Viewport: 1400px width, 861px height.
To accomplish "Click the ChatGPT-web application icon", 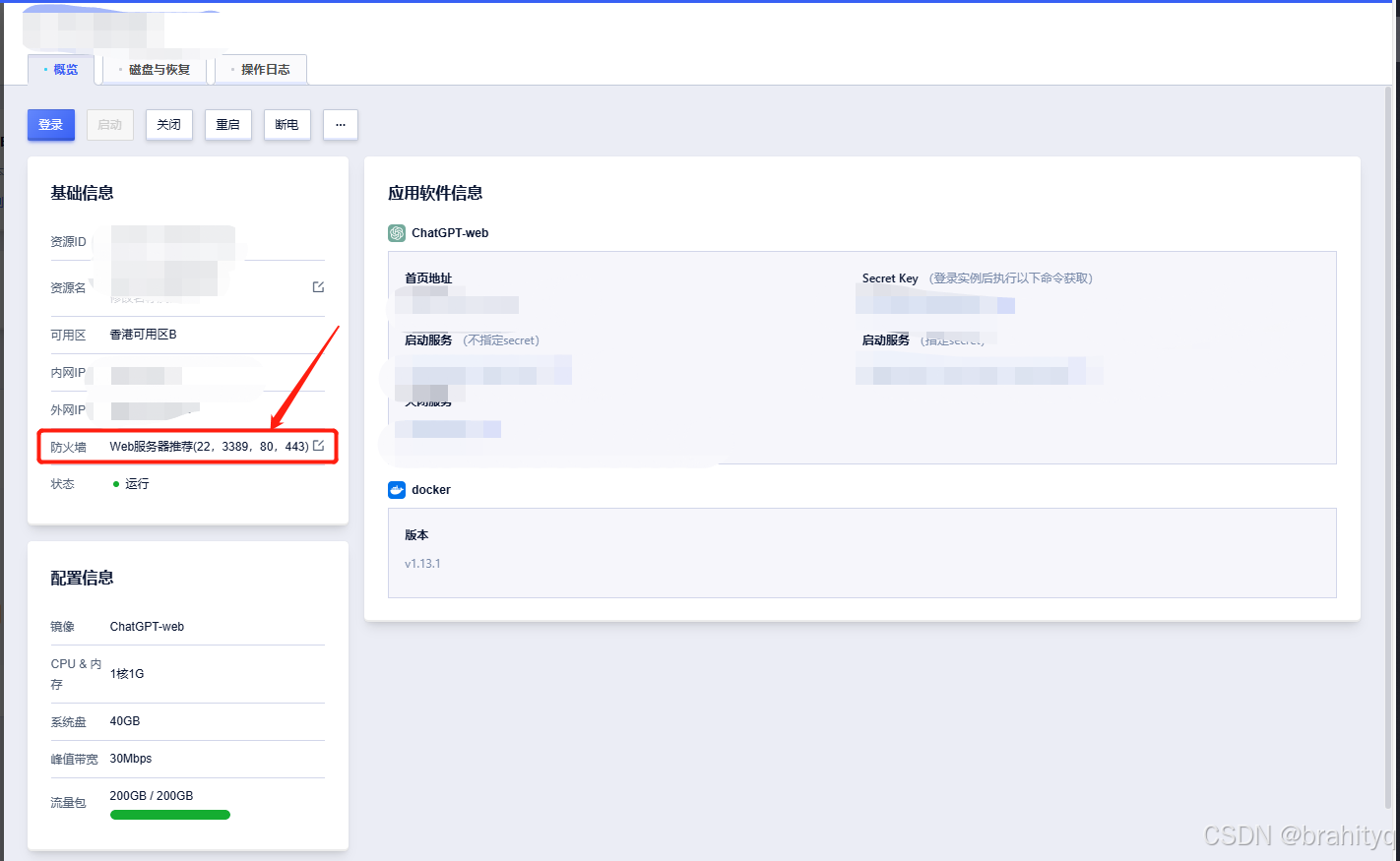I will (396, 233).
